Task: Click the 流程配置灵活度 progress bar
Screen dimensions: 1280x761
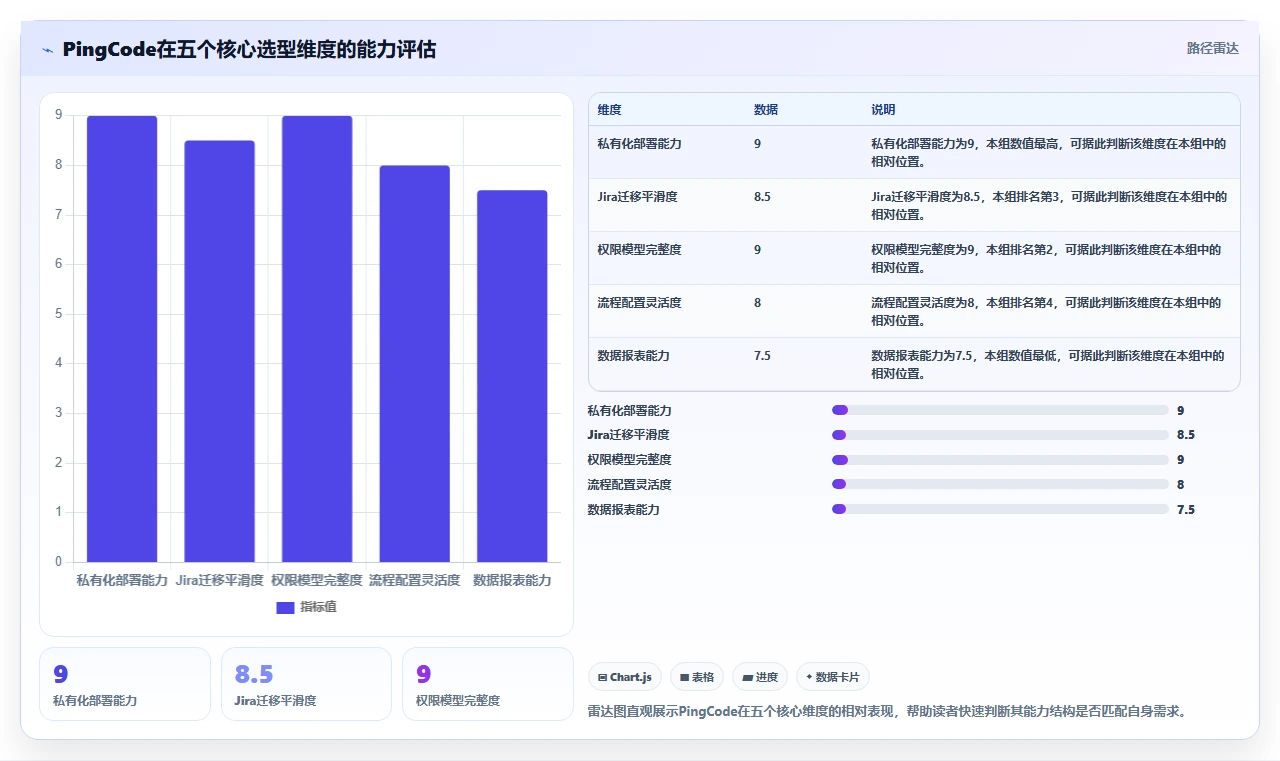Action: [1000, 485]
